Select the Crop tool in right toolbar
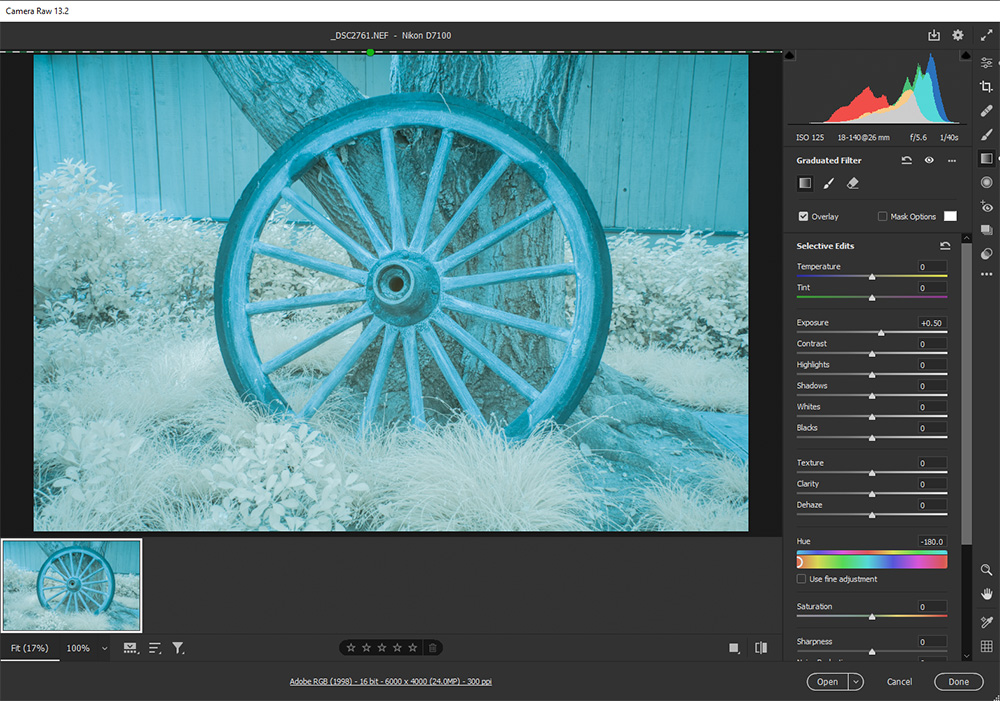1000x701 pixels. point(987,87)
